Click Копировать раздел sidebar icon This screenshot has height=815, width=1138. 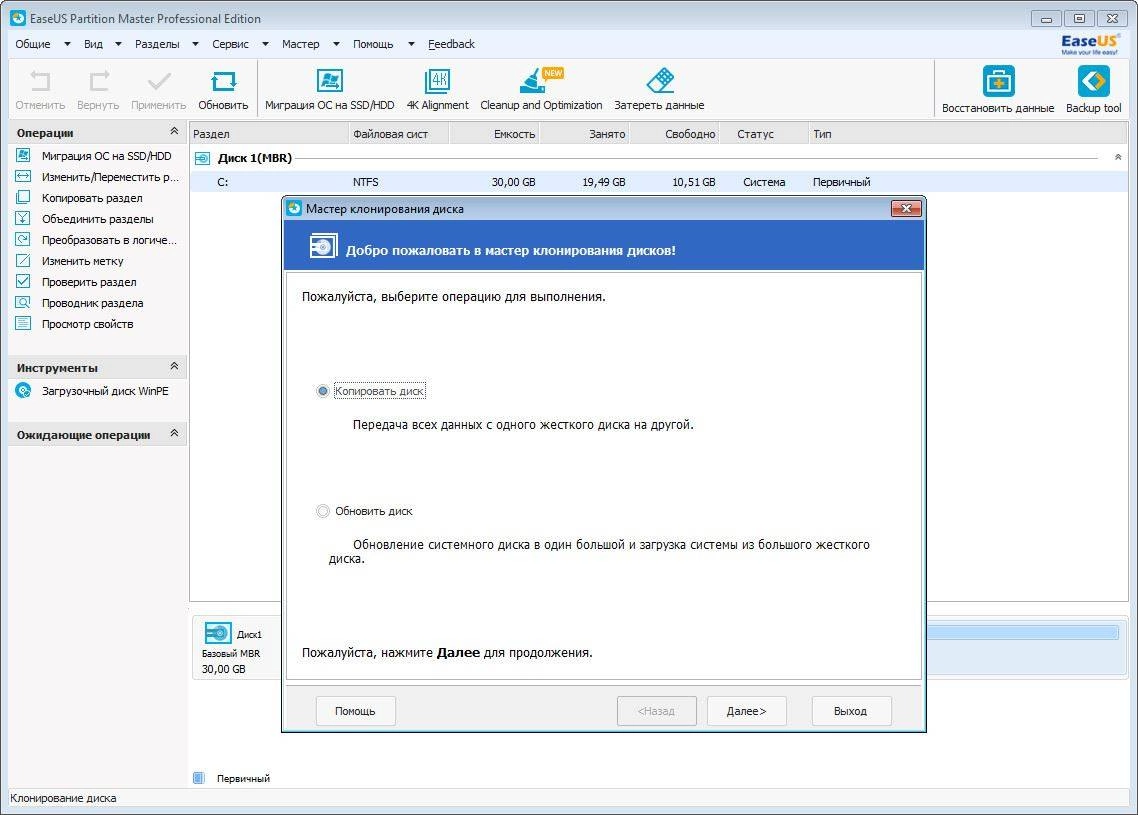click(x=23, y=197)
